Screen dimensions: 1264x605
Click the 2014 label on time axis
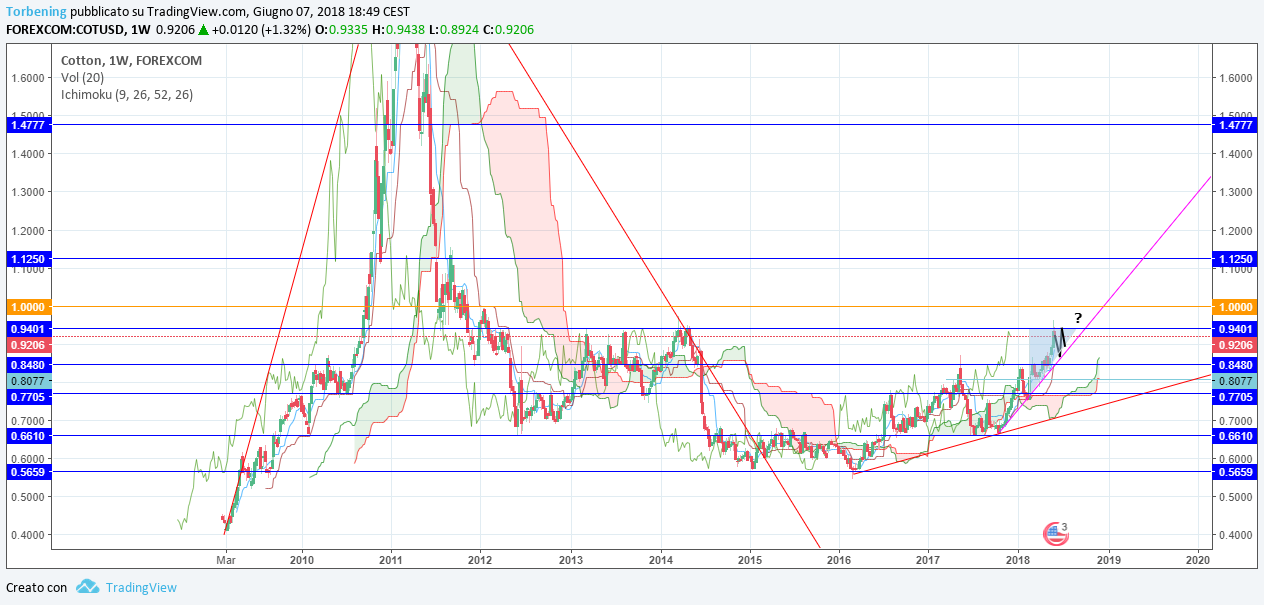coord(660,562)
